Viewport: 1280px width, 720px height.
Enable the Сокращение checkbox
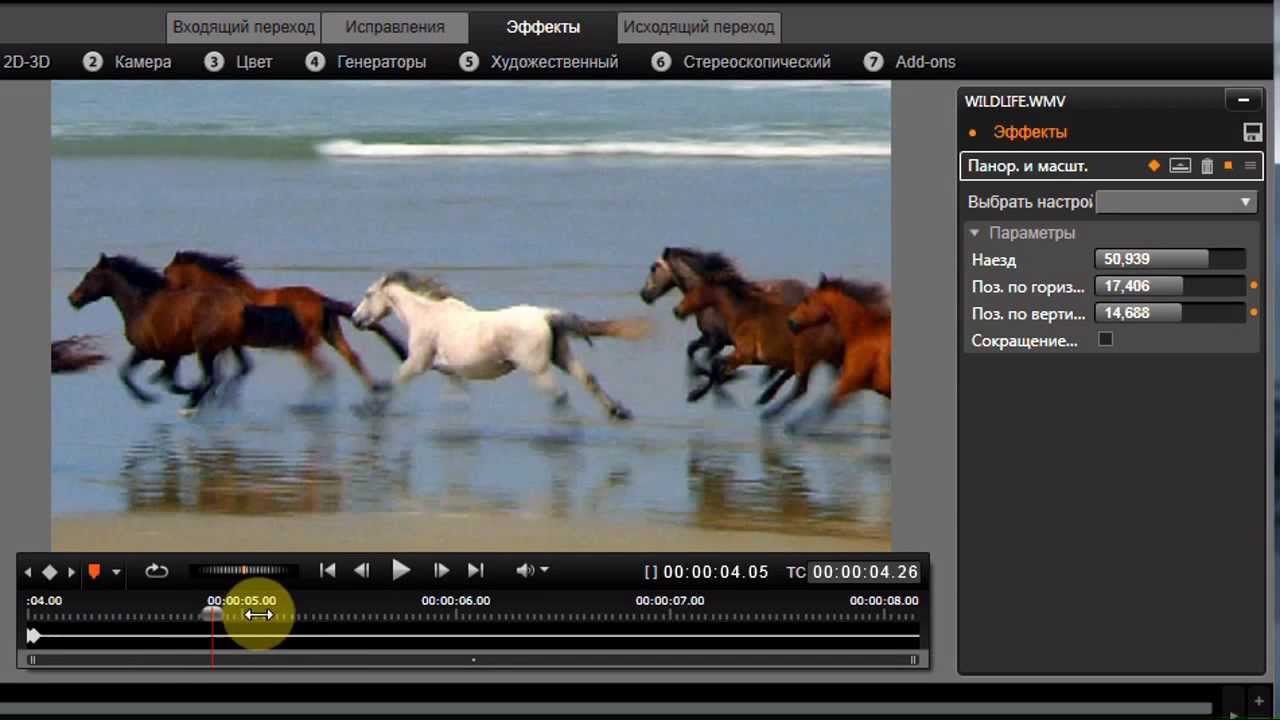tap(1105, 339)
